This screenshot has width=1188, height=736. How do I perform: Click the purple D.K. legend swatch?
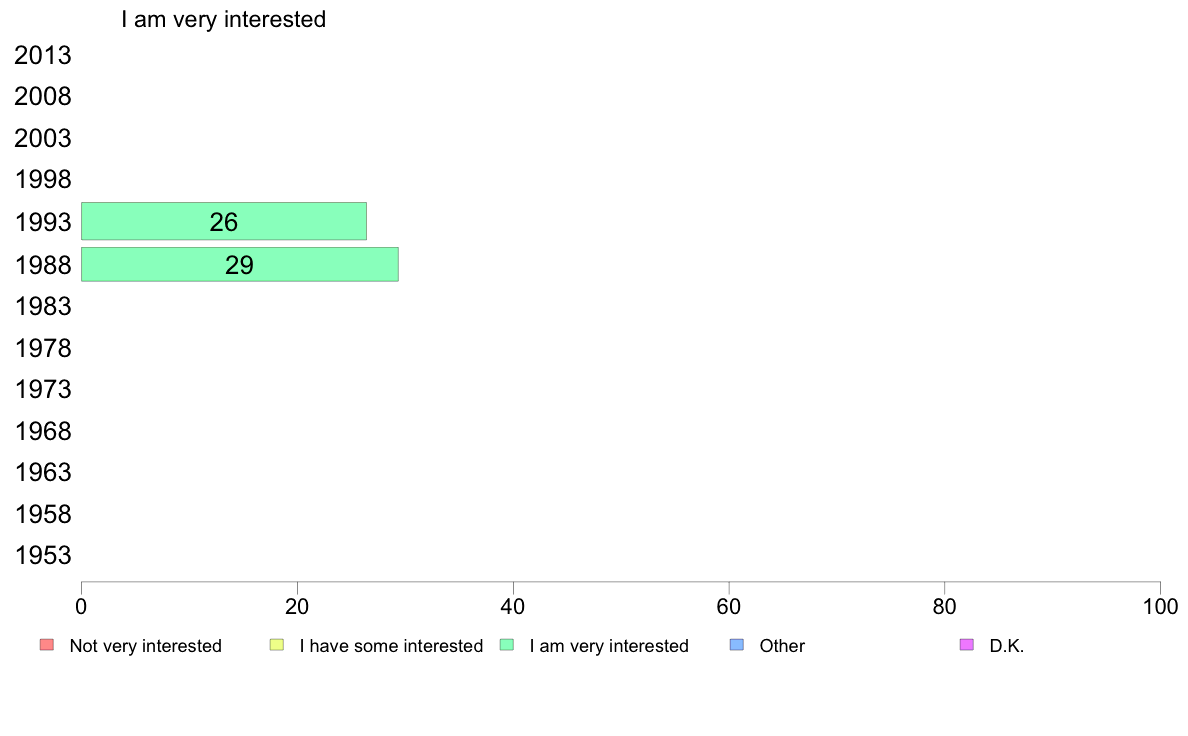tap(967, 645)
